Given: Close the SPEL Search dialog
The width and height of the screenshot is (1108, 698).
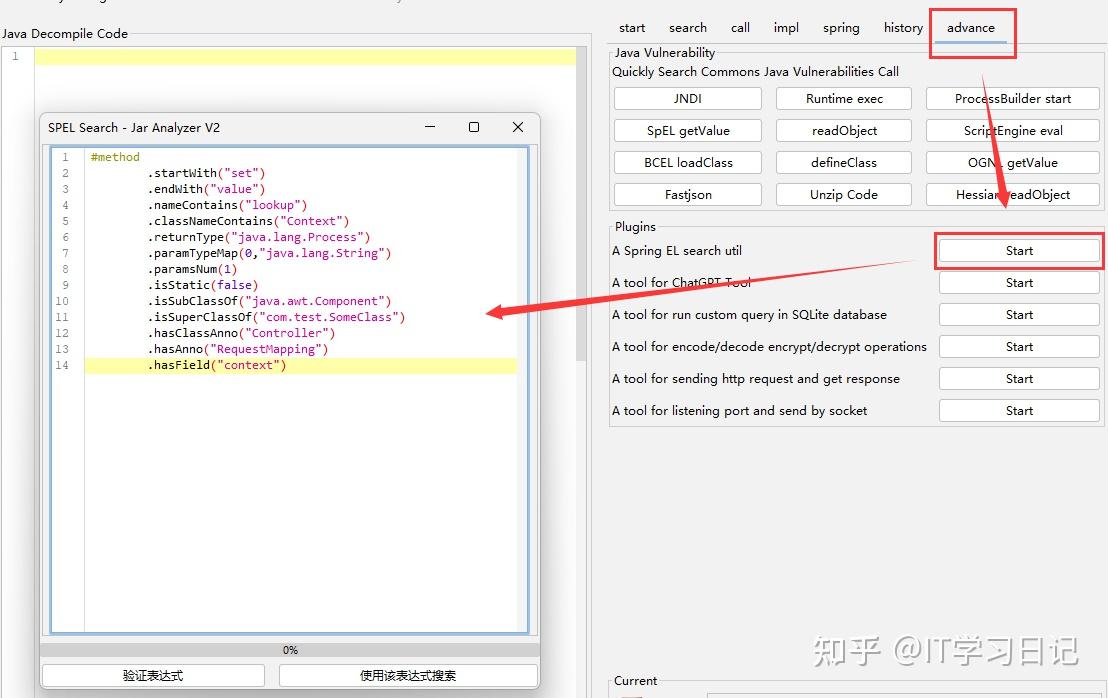Looking at the screenshot, I should point(517,127).
